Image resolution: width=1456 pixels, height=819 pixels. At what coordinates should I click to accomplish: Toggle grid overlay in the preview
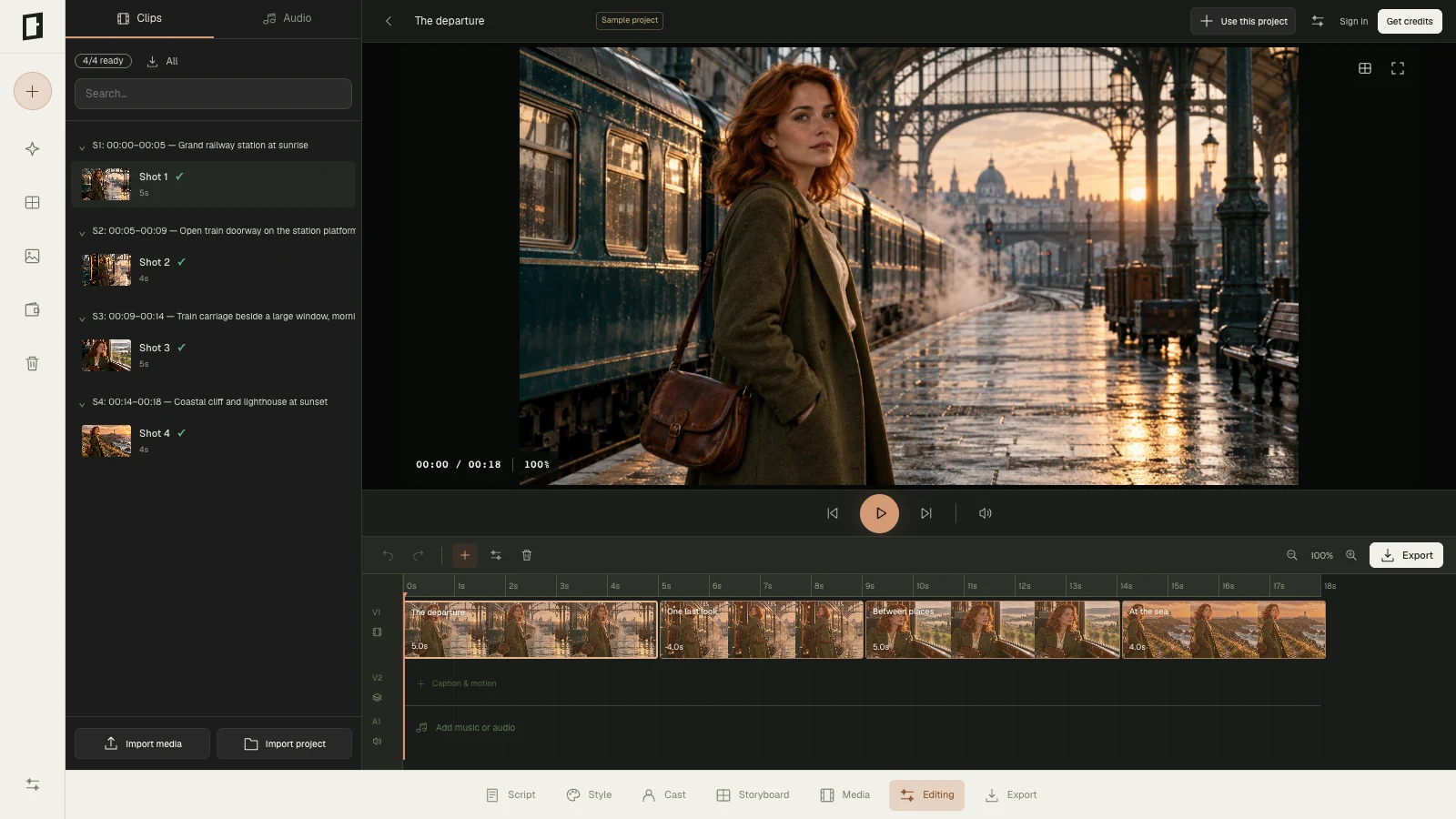[1365, 68]
